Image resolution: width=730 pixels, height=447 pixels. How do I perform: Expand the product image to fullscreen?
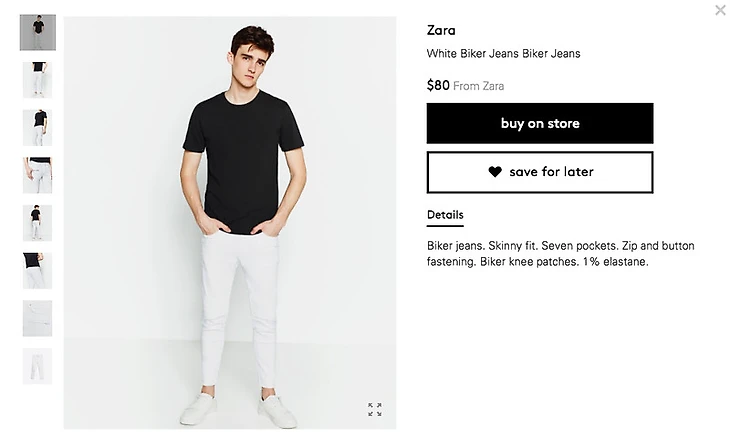[375, 409]
